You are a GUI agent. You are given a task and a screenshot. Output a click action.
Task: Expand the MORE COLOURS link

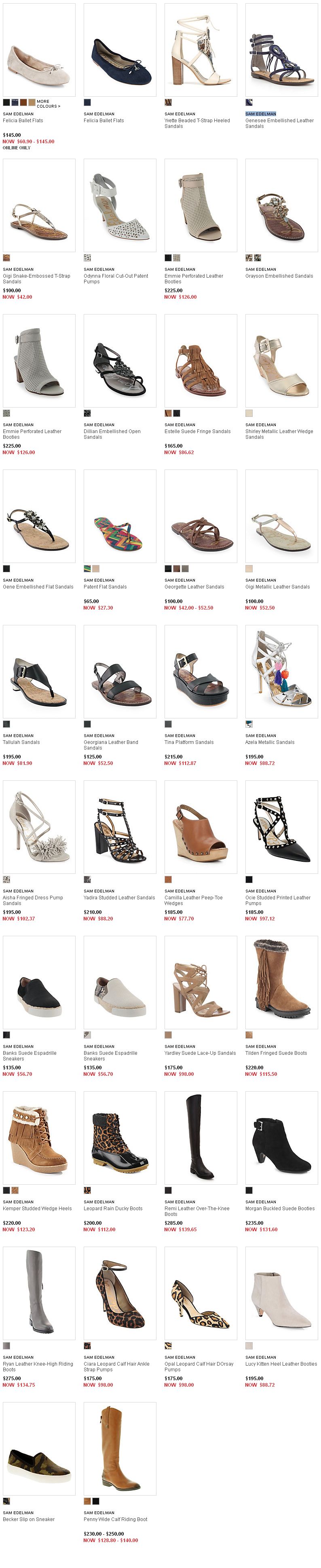point(48,104)
